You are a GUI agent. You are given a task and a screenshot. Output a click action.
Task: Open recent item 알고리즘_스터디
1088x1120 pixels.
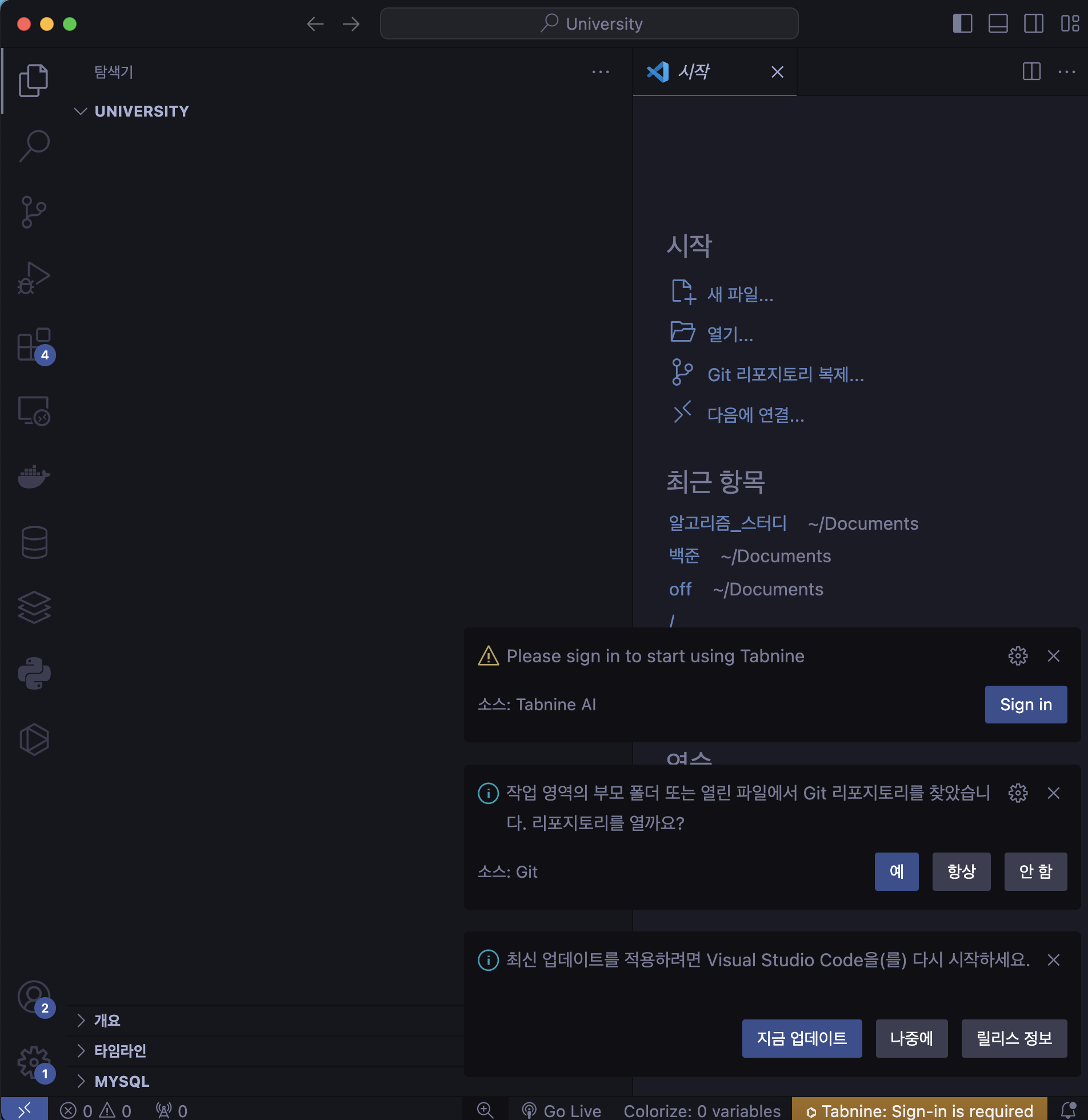[x=727, y=523]
